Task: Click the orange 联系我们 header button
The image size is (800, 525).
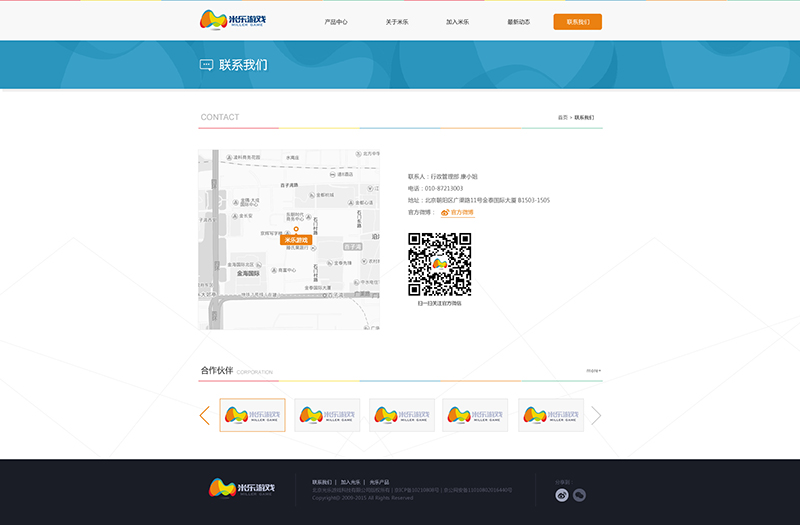Action: 578,22
